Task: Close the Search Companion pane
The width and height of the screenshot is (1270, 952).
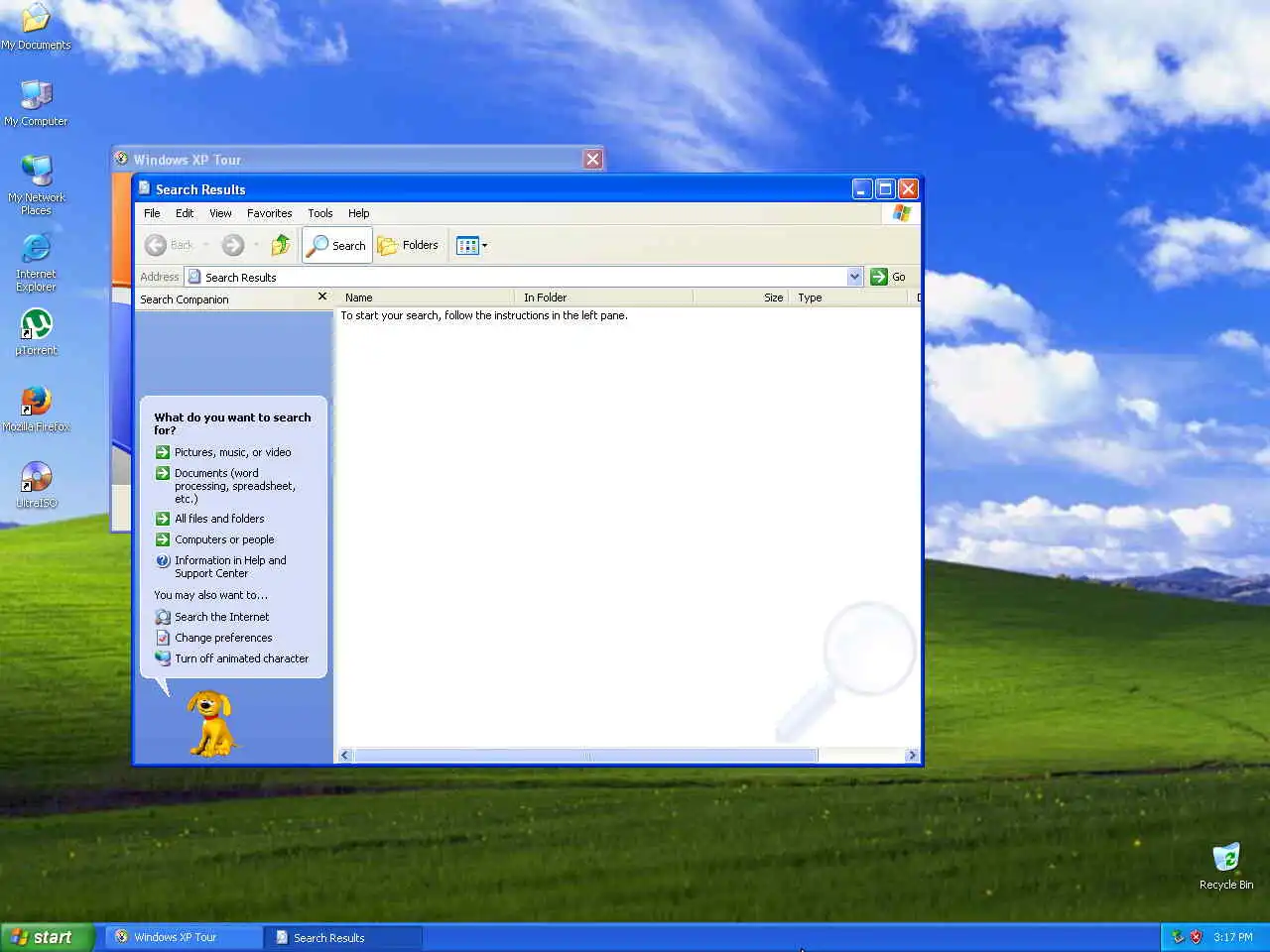Action: point(321,297)
